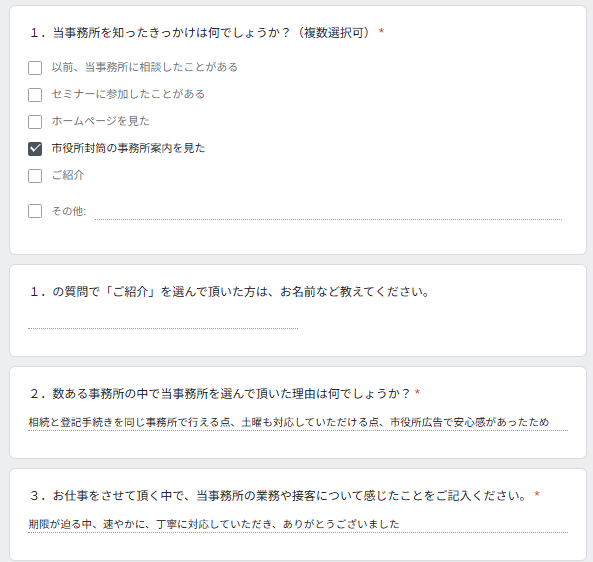Click the question 3 answer field about 期限が迫る中
Viewport: 593px width, 562px height.
(x=298, y=524)
